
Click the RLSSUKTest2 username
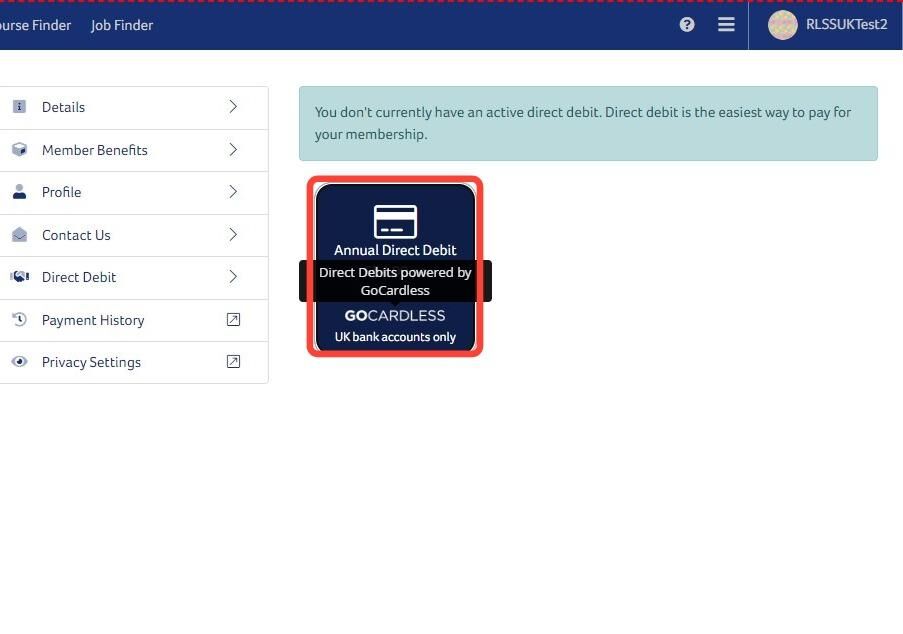[847, 24]
